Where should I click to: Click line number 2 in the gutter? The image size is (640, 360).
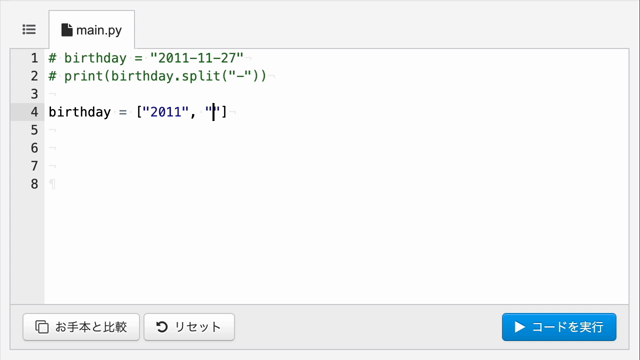[x=34, y=76]
